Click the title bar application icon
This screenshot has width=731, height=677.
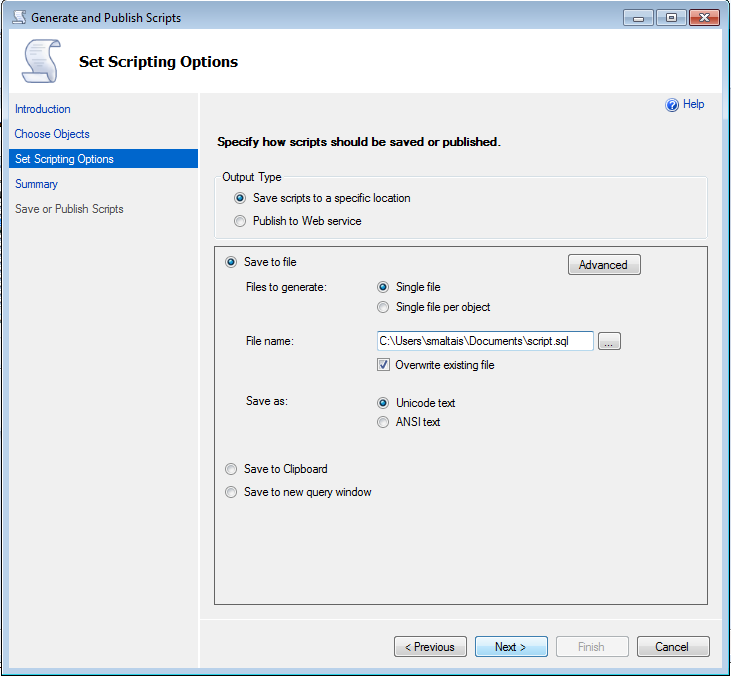(x=19, y=18)
